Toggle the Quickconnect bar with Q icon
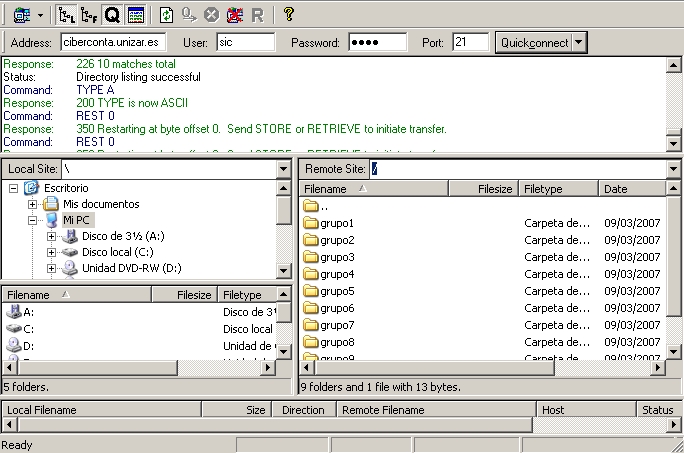 coord(112,14)
